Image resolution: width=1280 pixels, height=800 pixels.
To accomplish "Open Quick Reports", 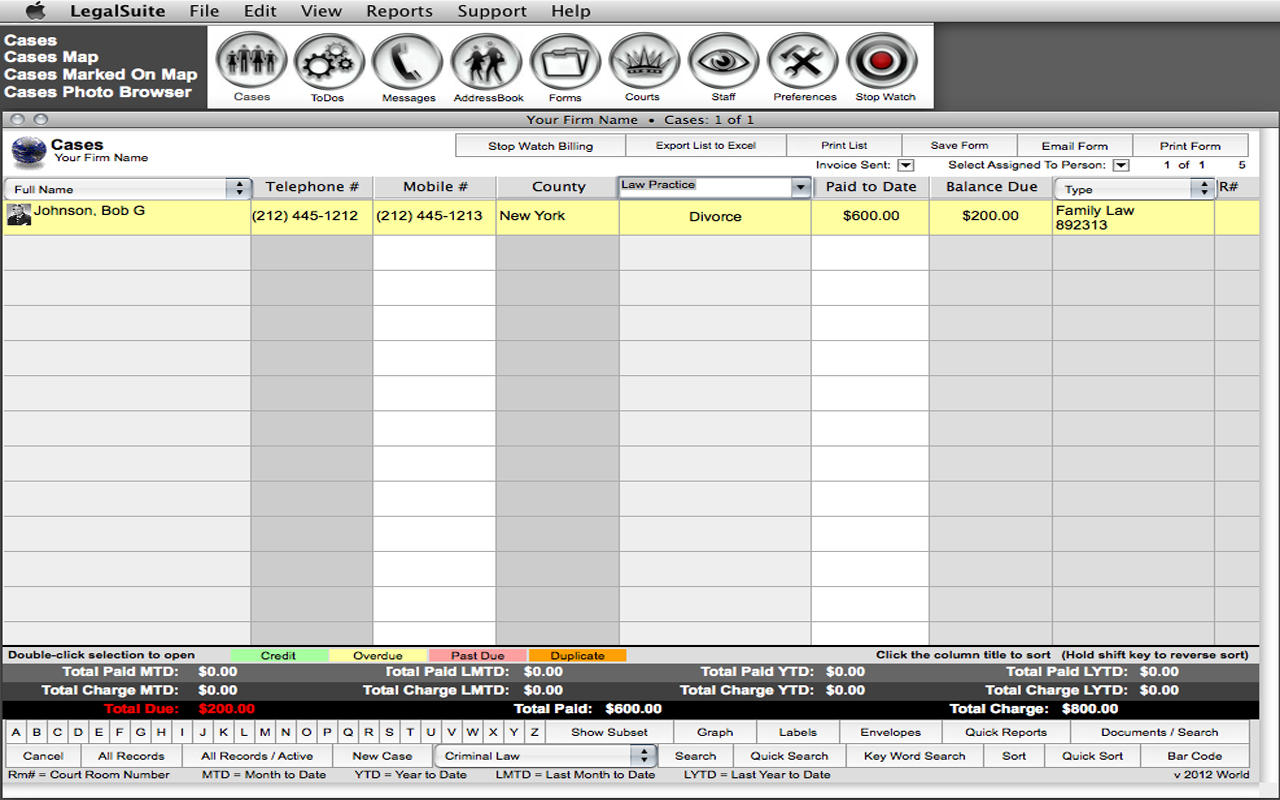I will [x=1006, y=732].
